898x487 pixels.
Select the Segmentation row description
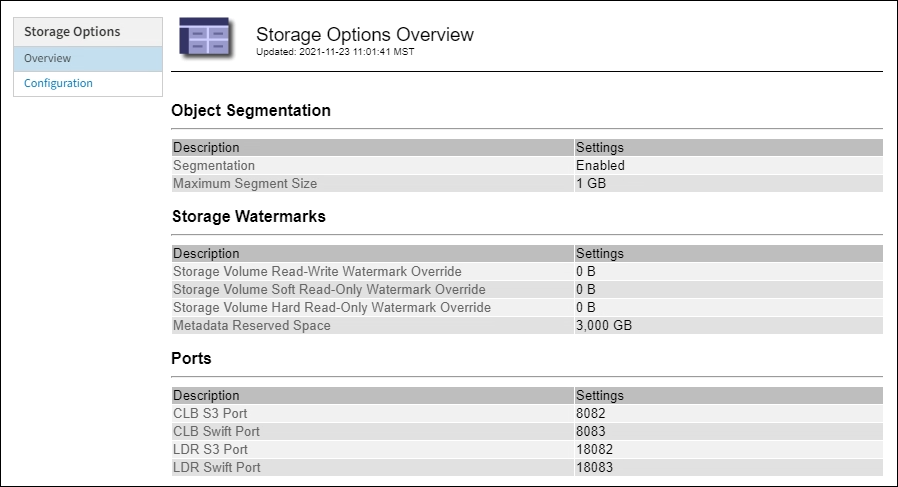214,166
